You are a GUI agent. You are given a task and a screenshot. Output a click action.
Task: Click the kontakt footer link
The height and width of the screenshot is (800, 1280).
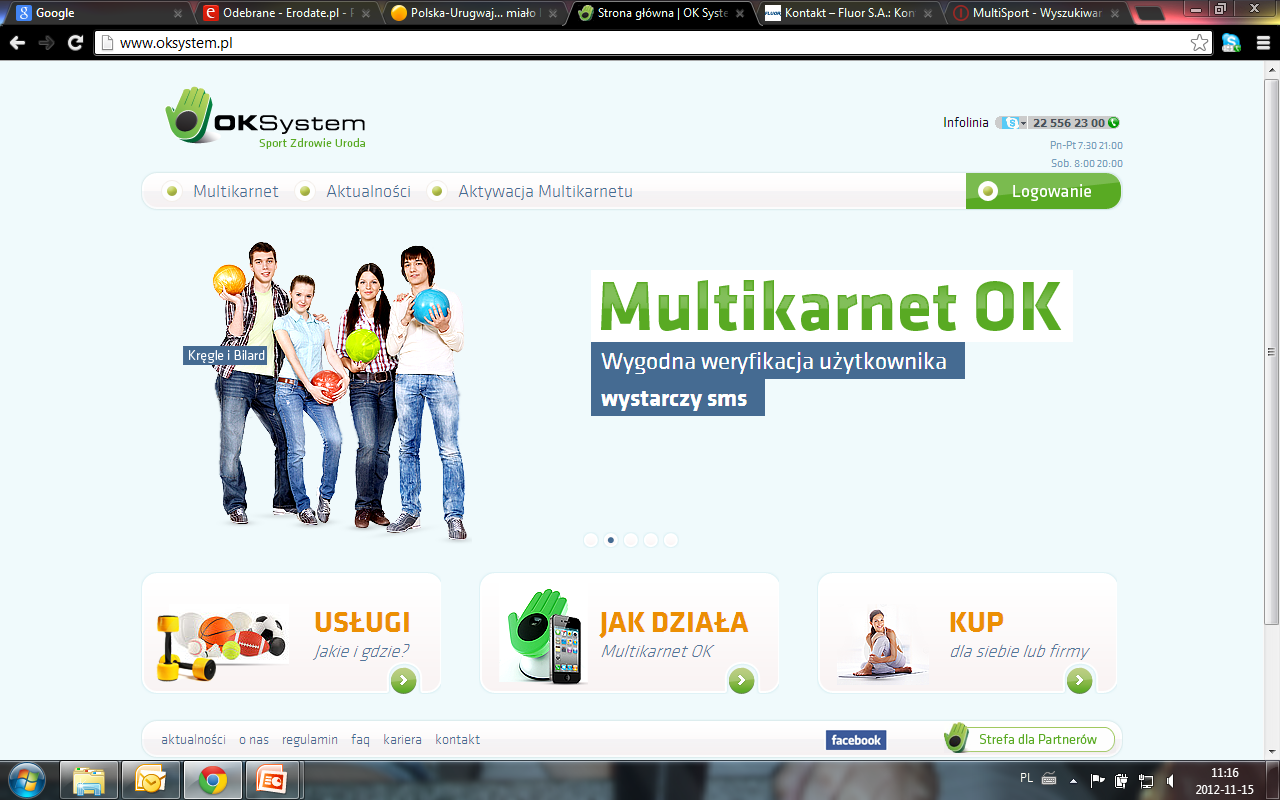(458, 740)
